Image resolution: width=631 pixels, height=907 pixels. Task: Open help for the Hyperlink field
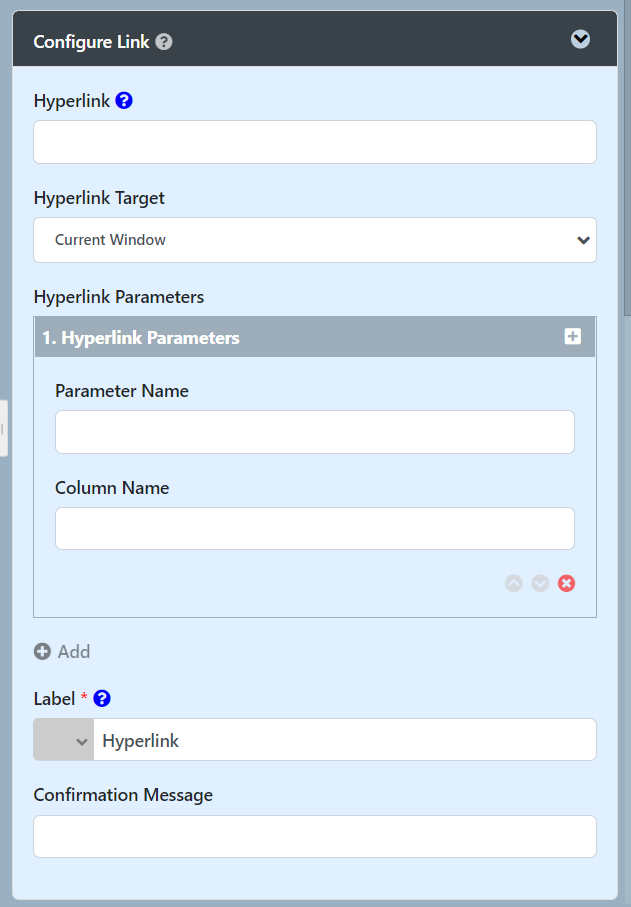[124, 101]
